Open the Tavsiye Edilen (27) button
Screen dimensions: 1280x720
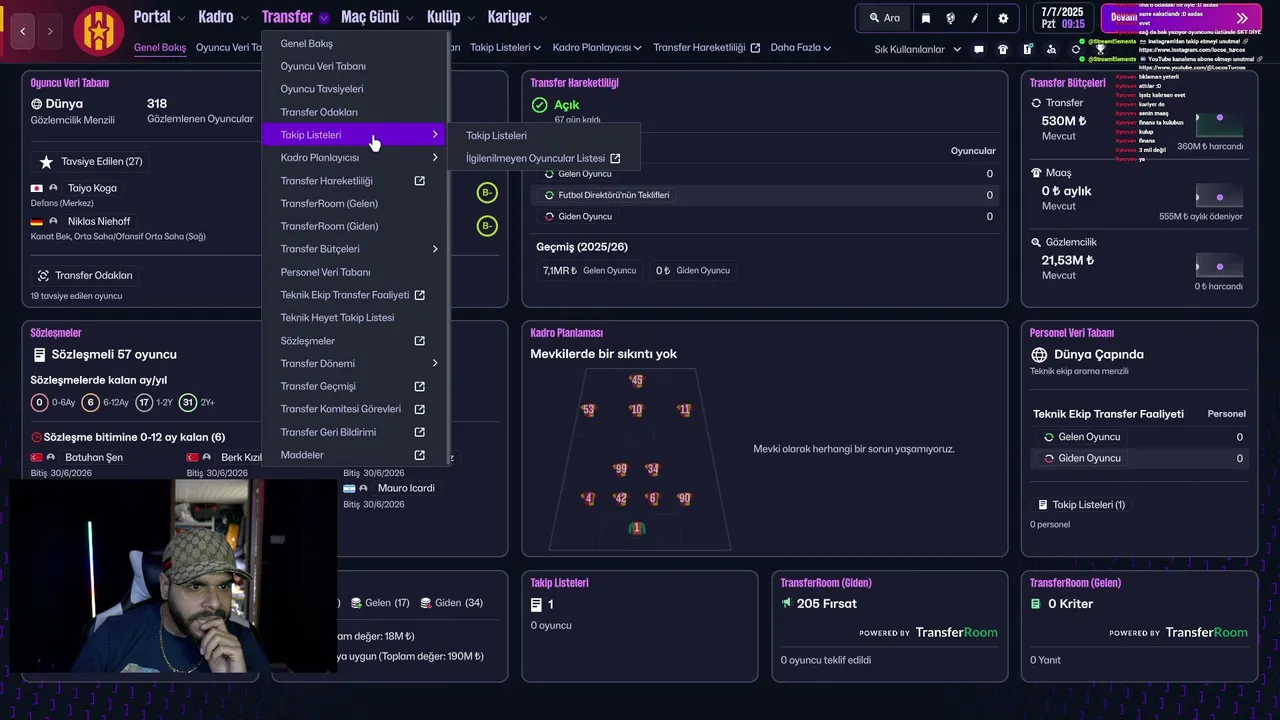[x=91, y=162]
